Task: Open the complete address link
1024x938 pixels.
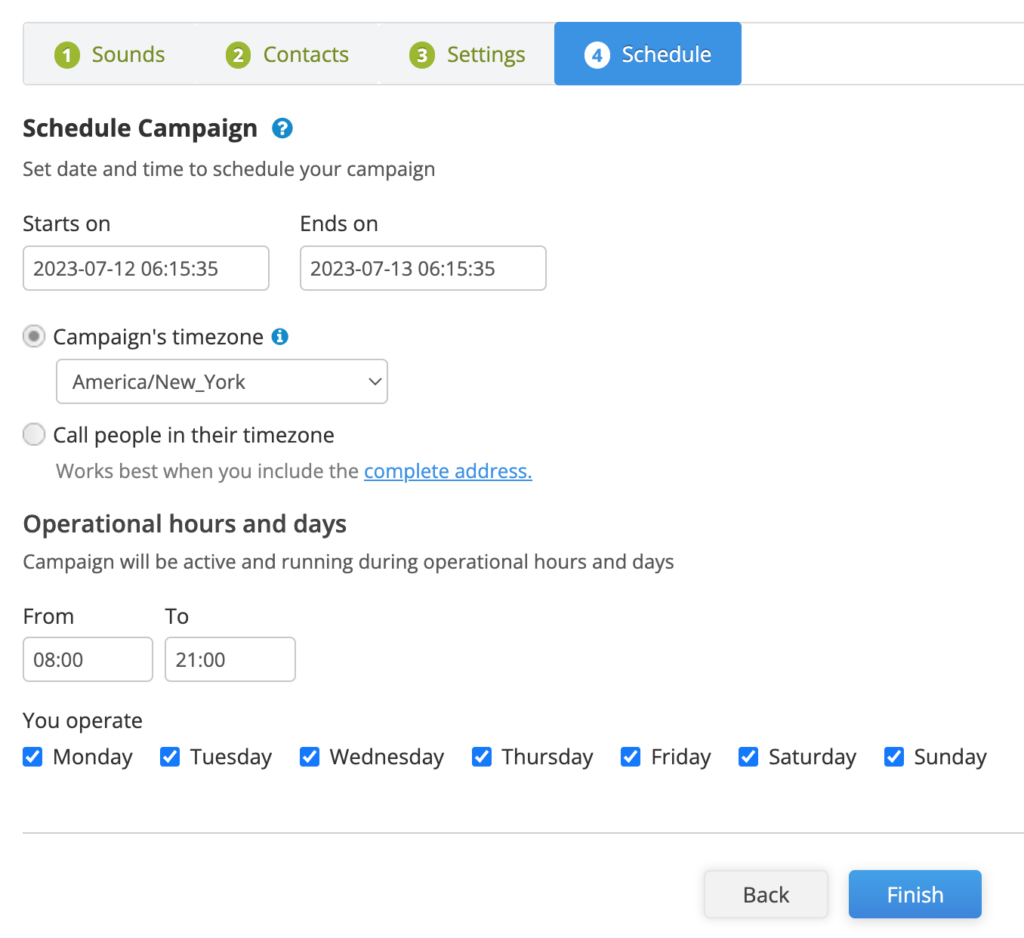Action: point(448,471)
